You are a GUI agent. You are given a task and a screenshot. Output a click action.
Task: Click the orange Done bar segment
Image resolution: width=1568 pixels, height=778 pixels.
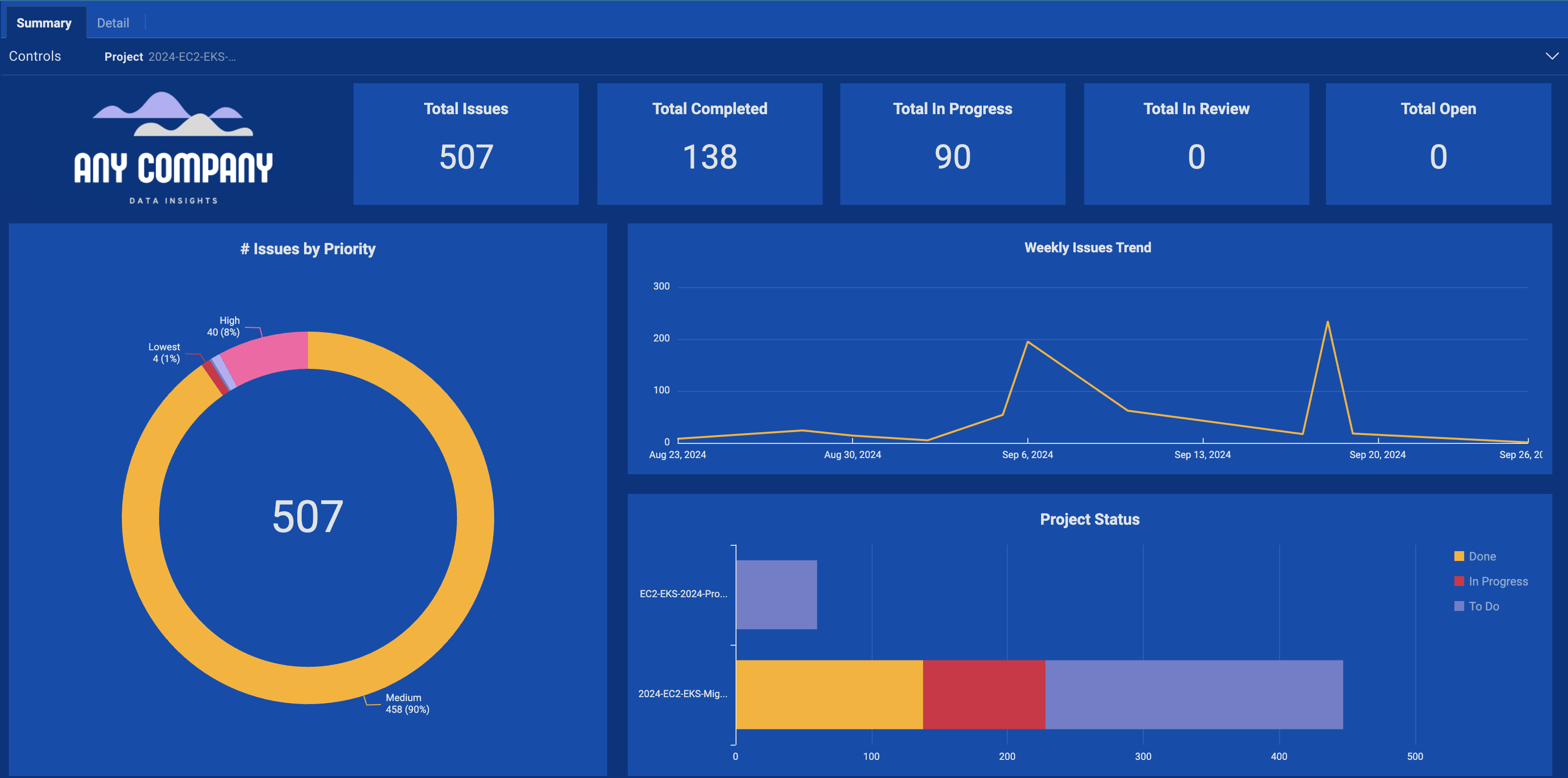coord(829,695)
